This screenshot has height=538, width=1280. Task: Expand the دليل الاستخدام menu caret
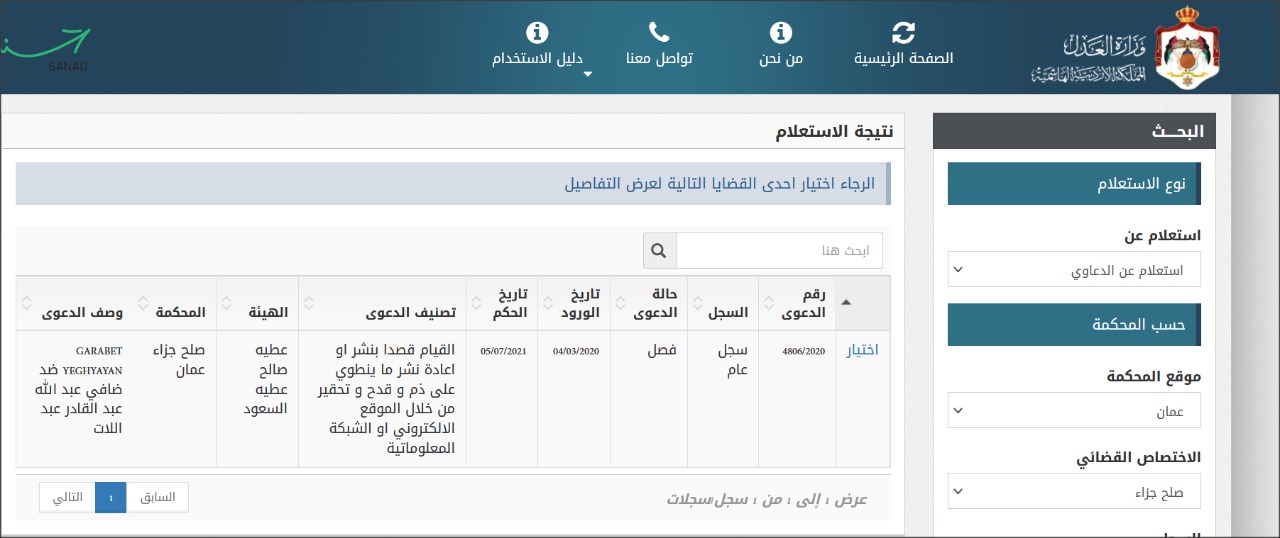588,75
